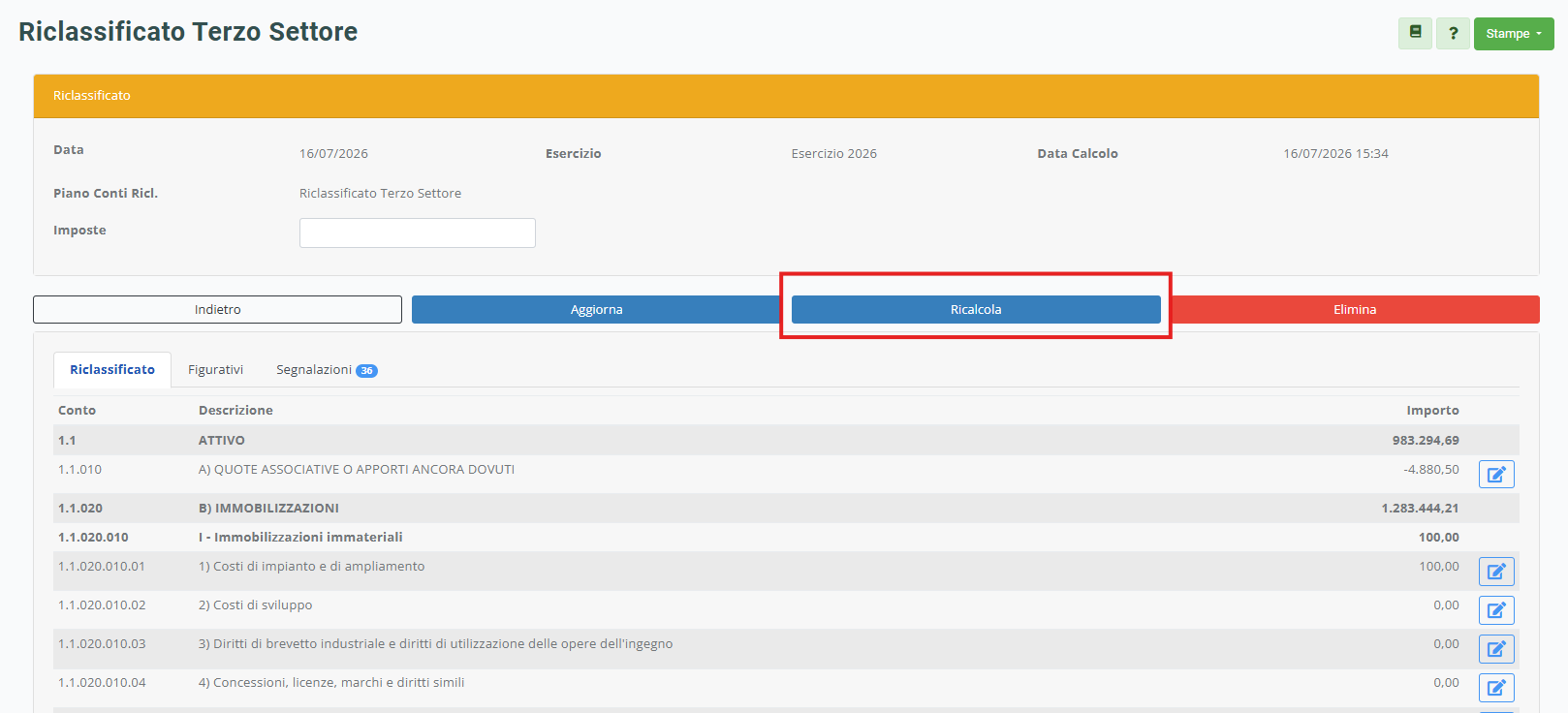Edit the Quote associative o apporti row
Viewport: 1568px width, 713px height.
(x=1496, y=474)
